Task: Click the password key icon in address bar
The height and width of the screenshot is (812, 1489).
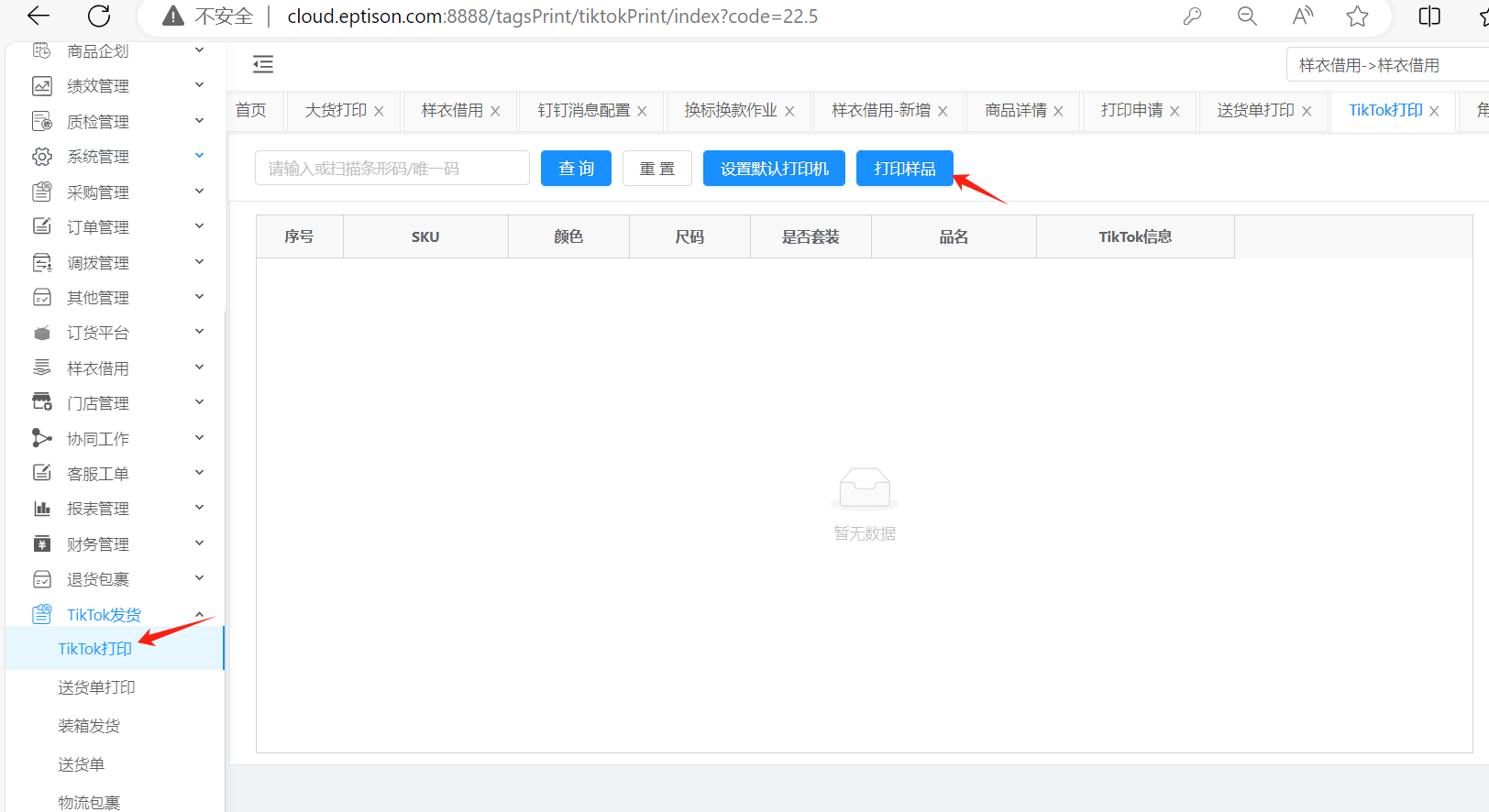Action: (1192, 16)
